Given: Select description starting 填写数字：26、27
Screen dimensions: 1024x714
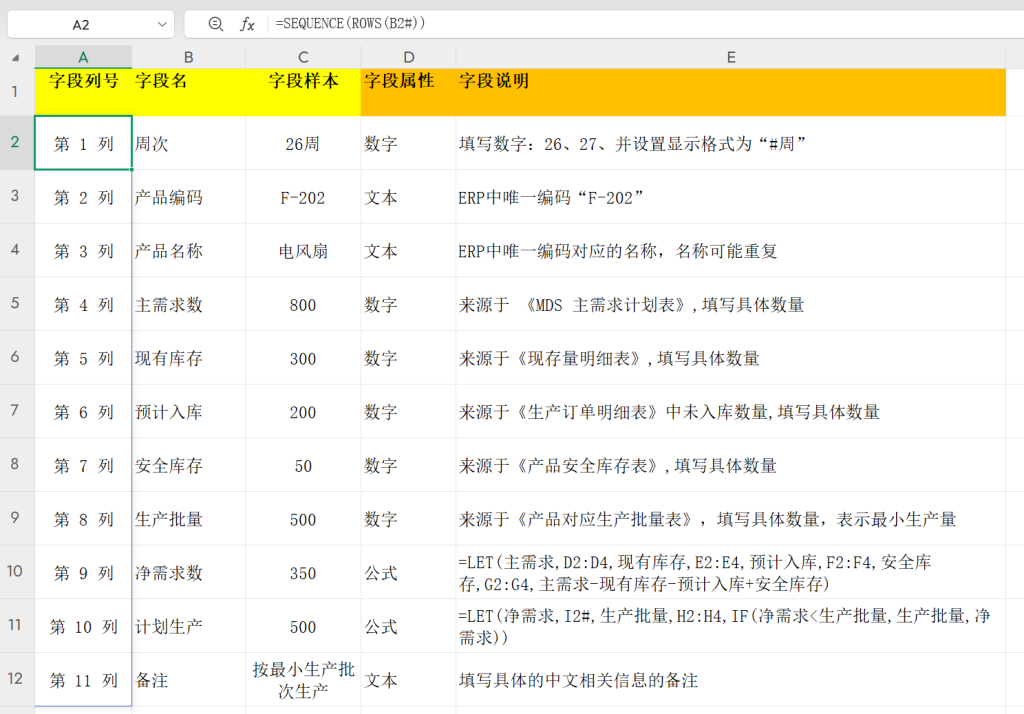Looking at the screenshot, I should (x=731, y=143).
